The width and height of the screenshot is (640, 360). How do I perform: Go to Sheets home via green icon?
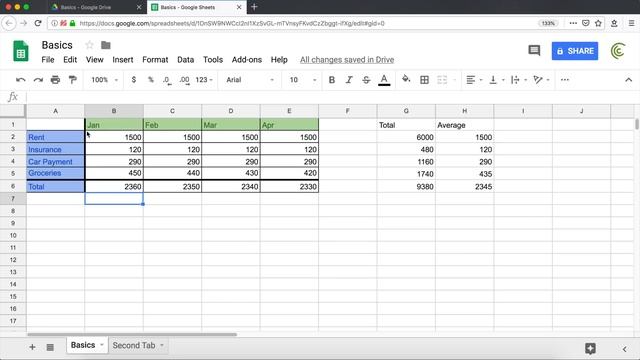tap(21, 51)
